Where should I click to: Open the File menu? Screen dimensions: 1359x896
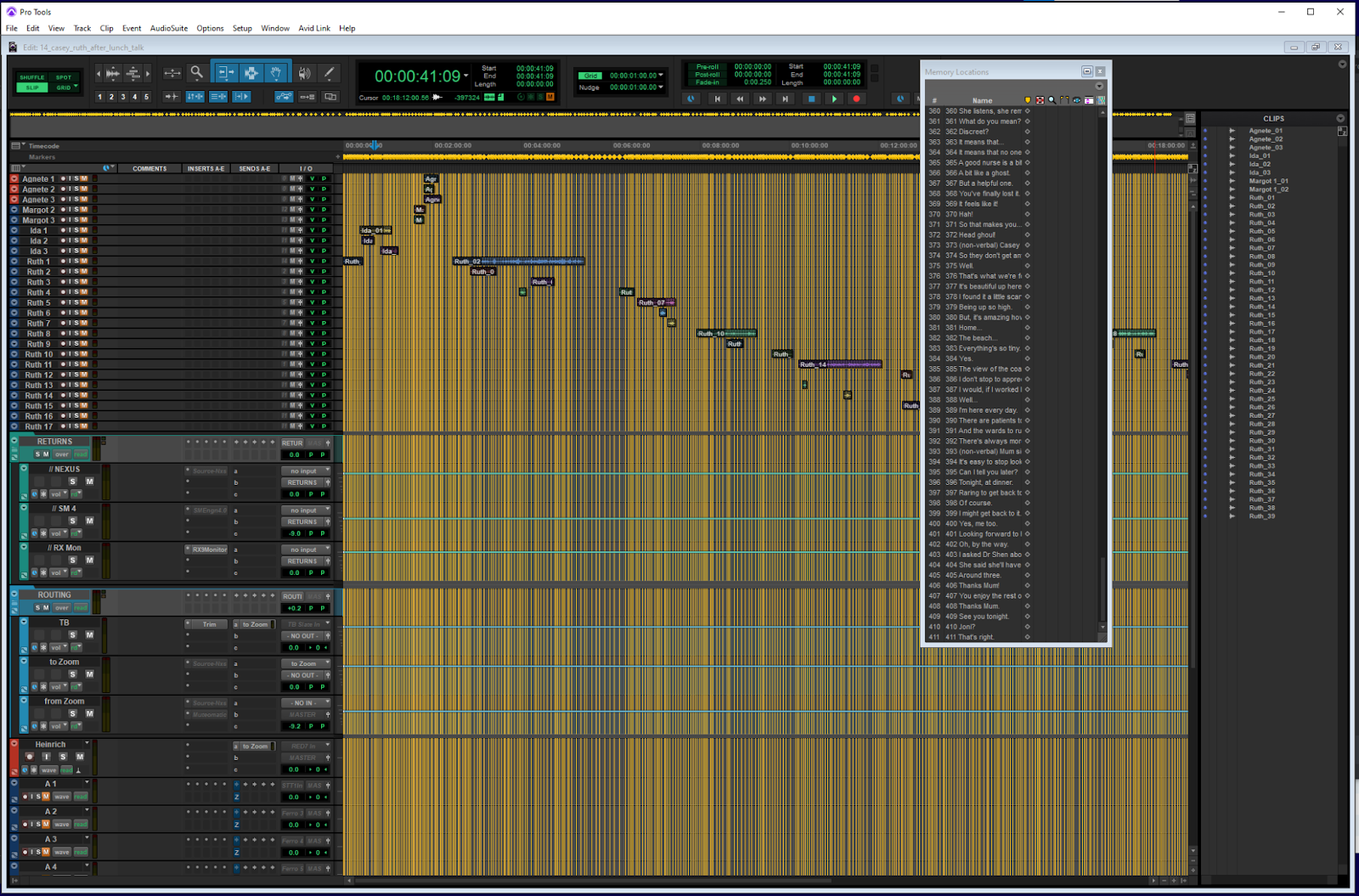click(x=12, y=28)
